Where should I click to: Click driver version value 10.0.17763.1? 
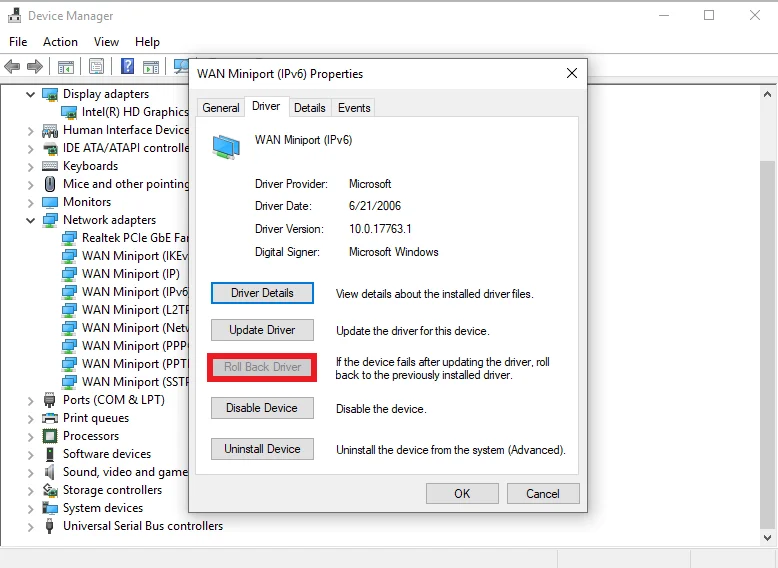click(380, 229)
